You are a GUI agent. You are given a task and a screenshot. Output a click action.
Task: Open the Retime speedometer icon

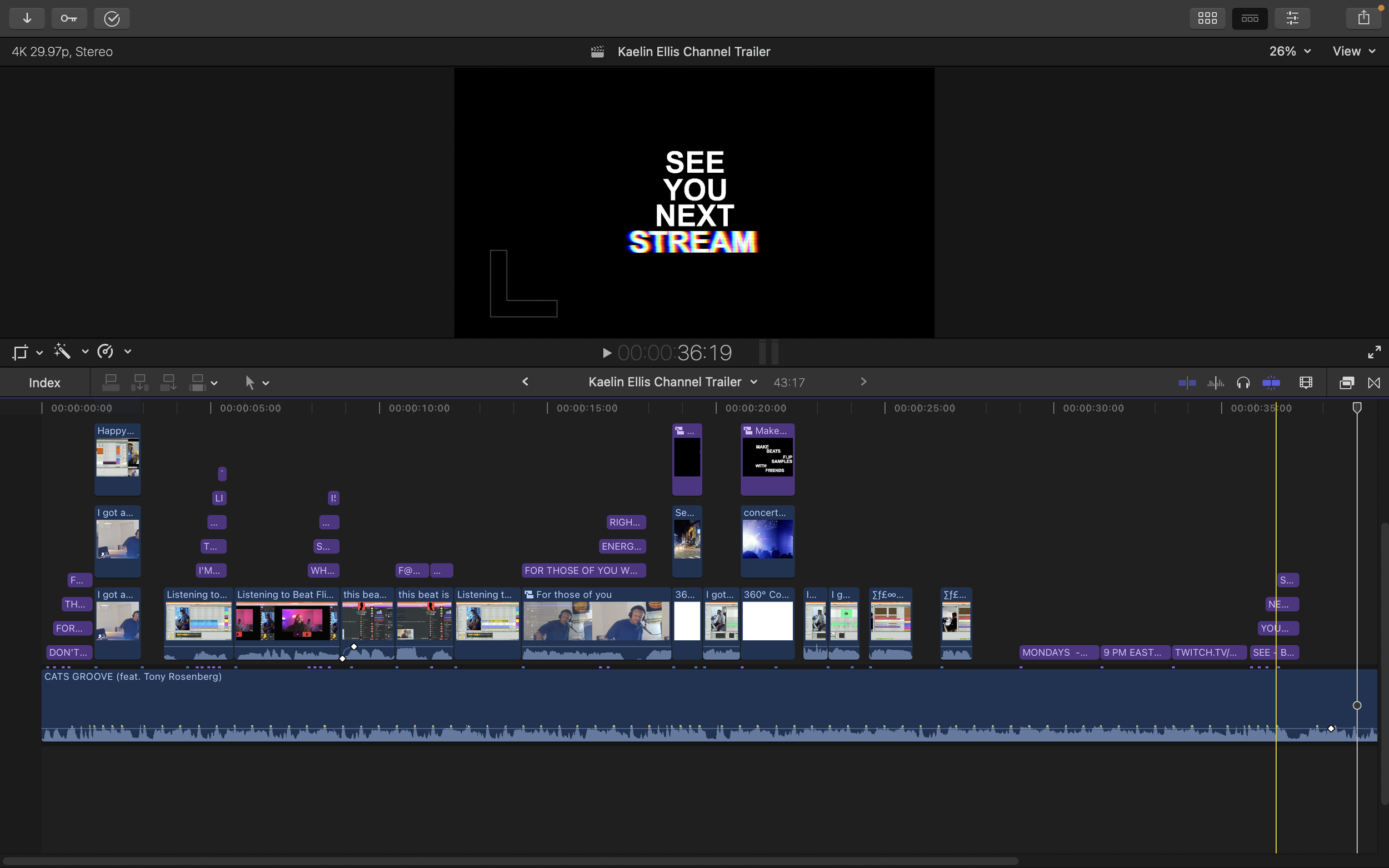click(105, 351)
